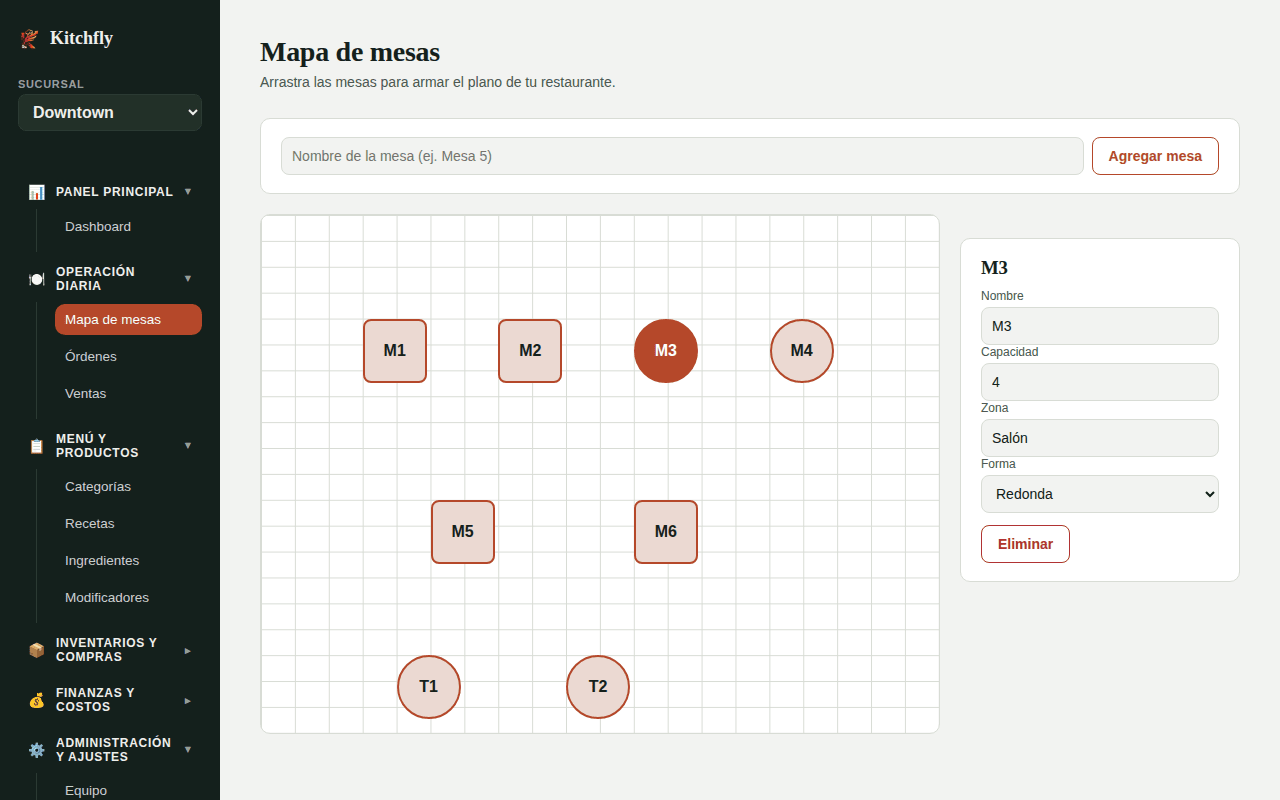Click the Capacidad field showing 4
This screenshot has width=1280, height=800.
click(1100, 382)
